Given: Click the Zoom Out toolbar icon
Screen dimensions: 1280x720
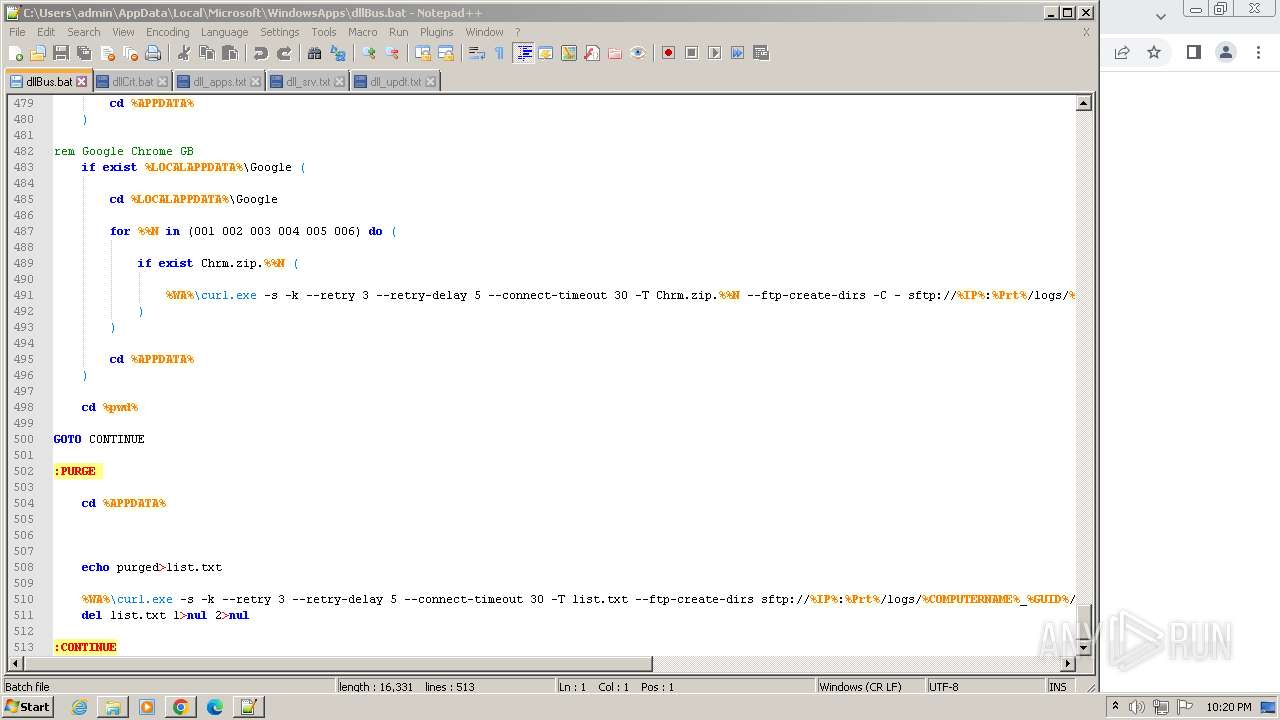Looking at the screenshot, I should coord(392,53).
